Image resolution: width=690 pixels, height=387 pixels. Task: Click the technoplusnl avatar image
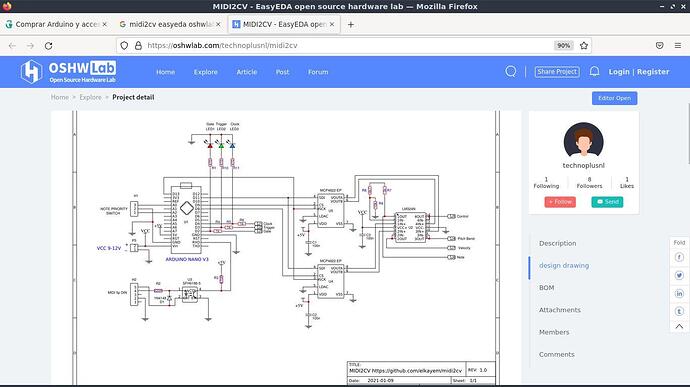pos(584,140)
